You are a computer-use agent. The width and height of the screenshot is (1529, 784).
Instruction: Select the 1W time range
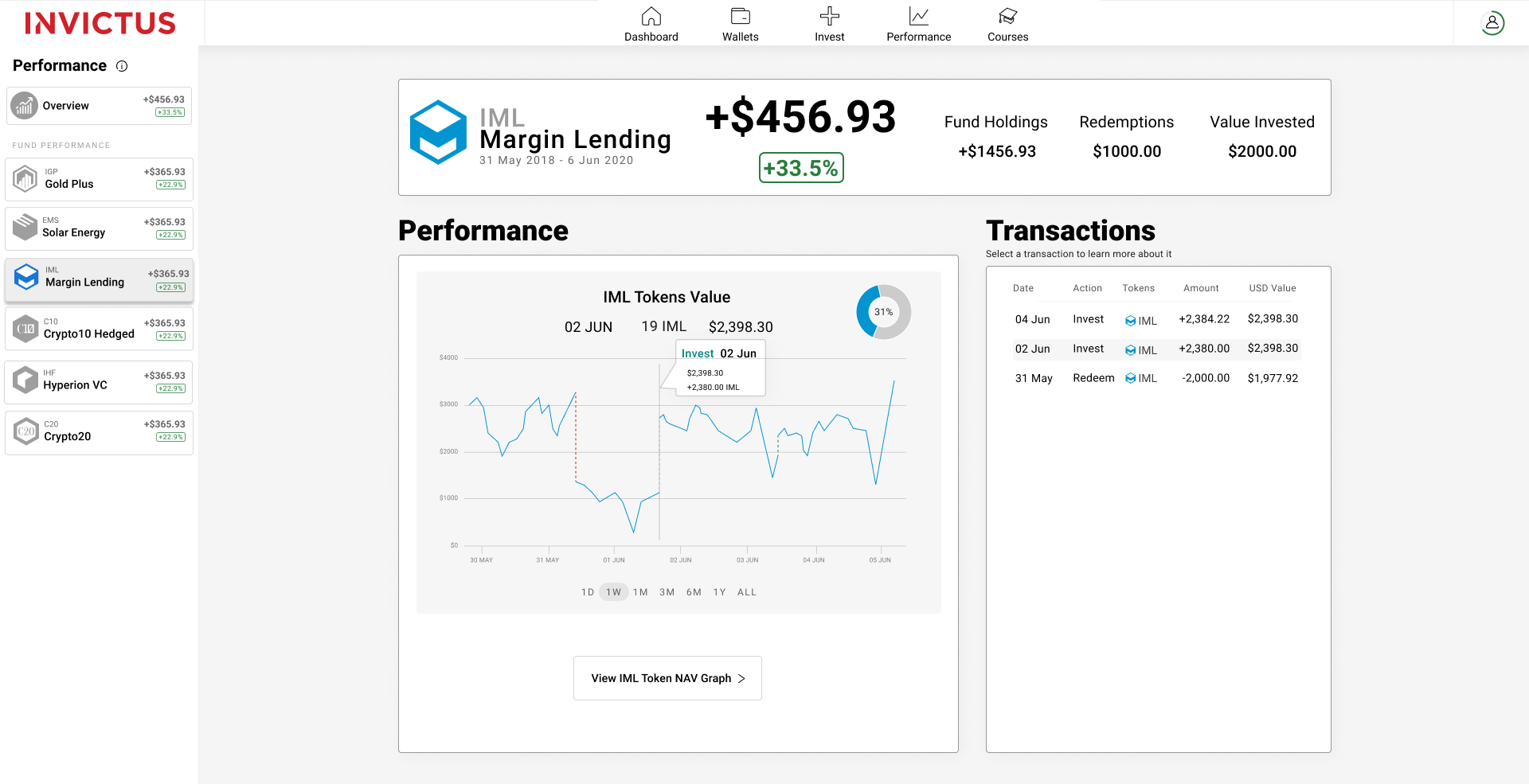click(x=613, y=592)
